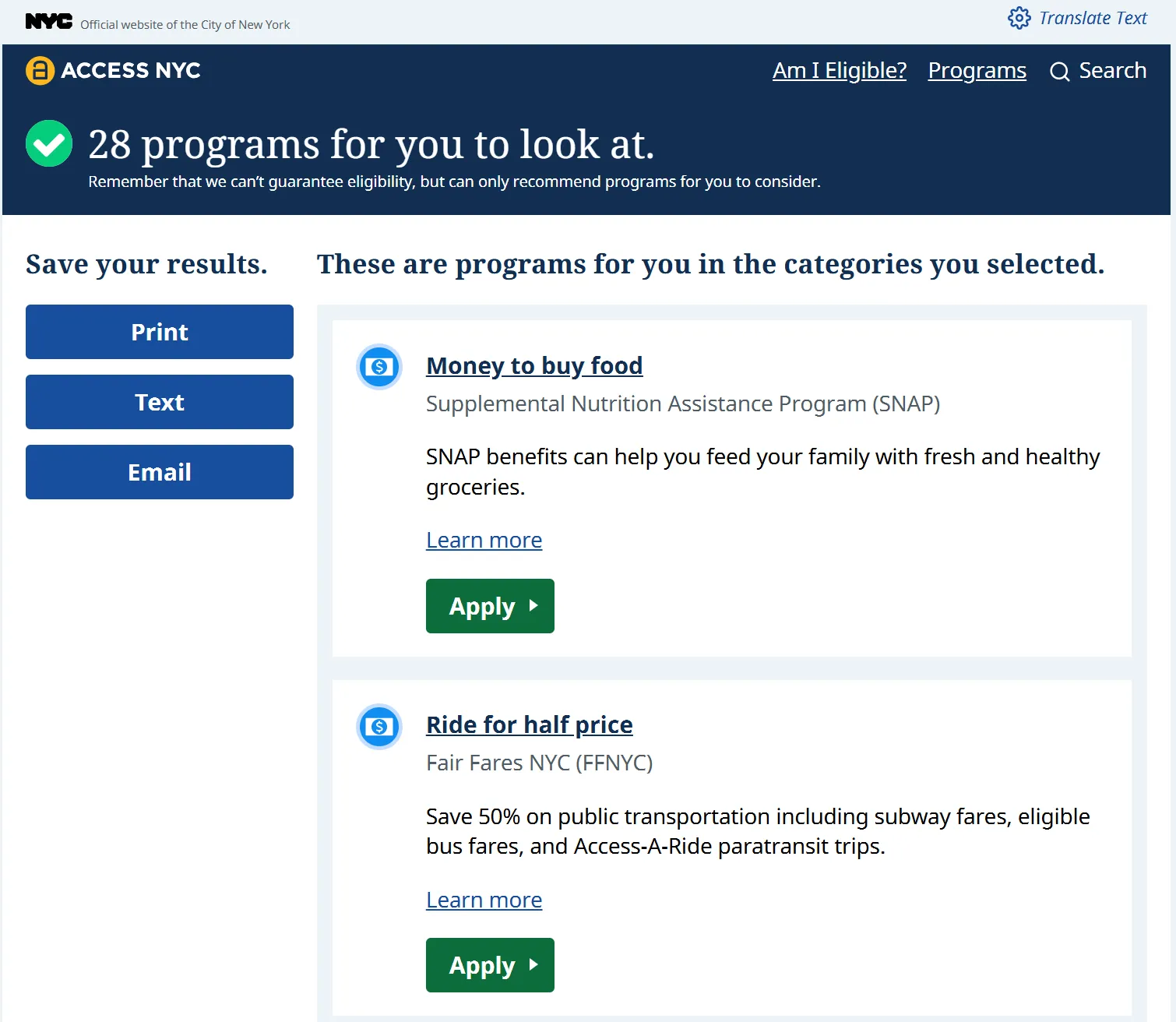Viewport: 1176px width, 1022px height.
Task: Click the Translate Text gear icon
Action: (1019, 18)
